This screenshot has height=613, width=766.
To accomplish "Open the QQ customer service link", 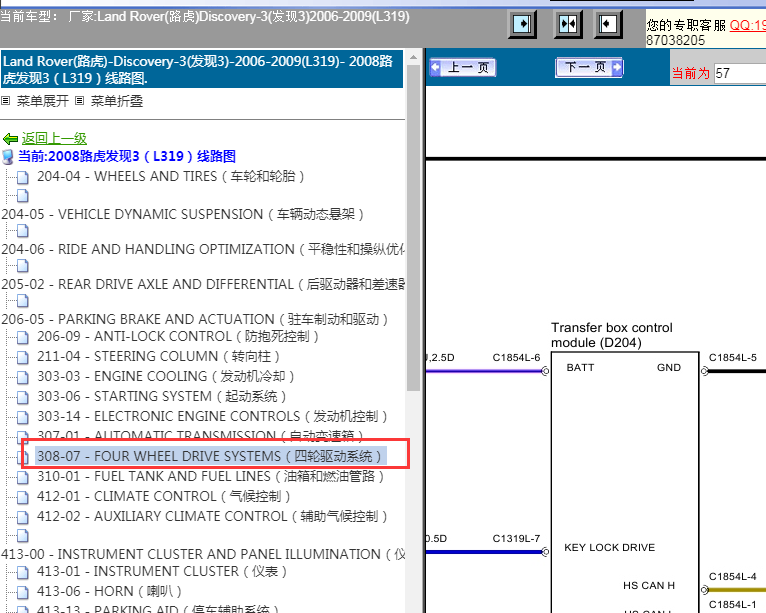I will tap(747, 25).
